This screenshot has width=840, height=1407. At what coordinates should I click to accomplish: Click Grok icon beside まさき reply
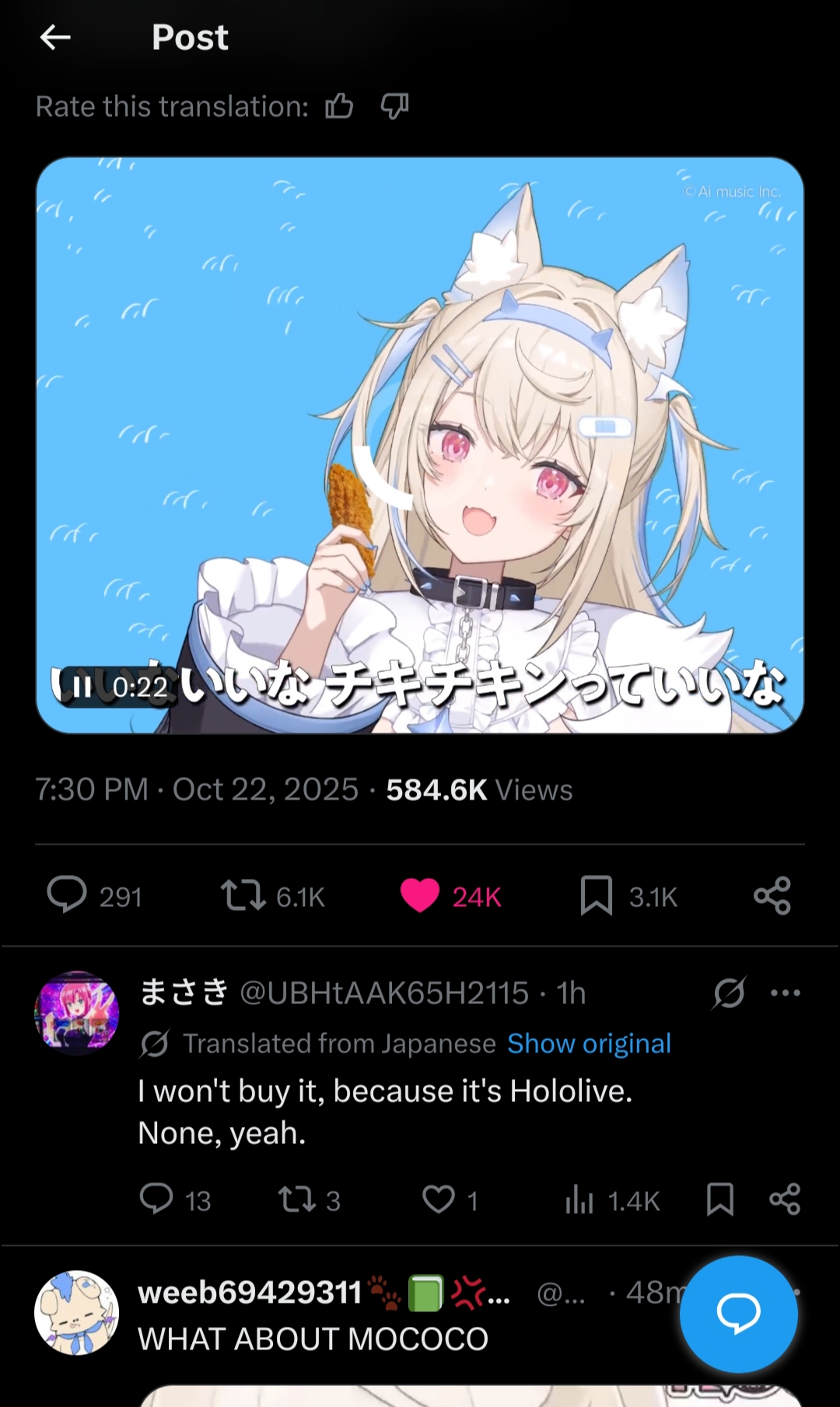click(x=730, y=992)
